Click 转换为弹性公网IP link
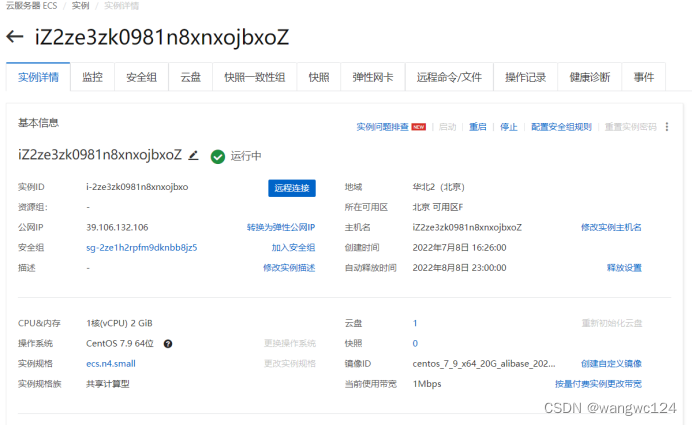This screenshot has height=425, width=692. (x=281, y=227)
